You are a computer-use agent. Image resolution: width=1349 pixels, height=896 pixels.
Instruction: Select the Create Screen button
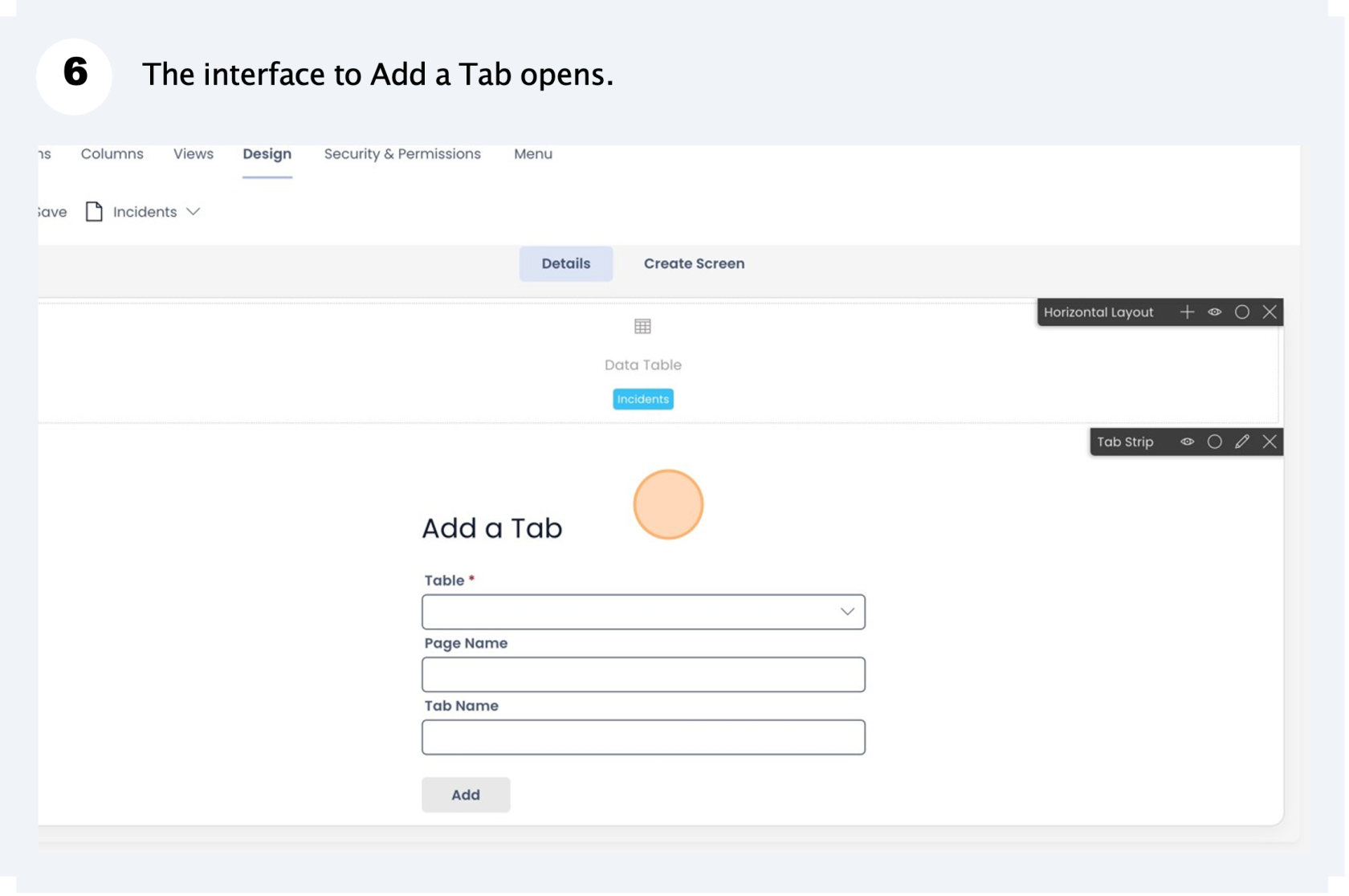click(695, 264)
